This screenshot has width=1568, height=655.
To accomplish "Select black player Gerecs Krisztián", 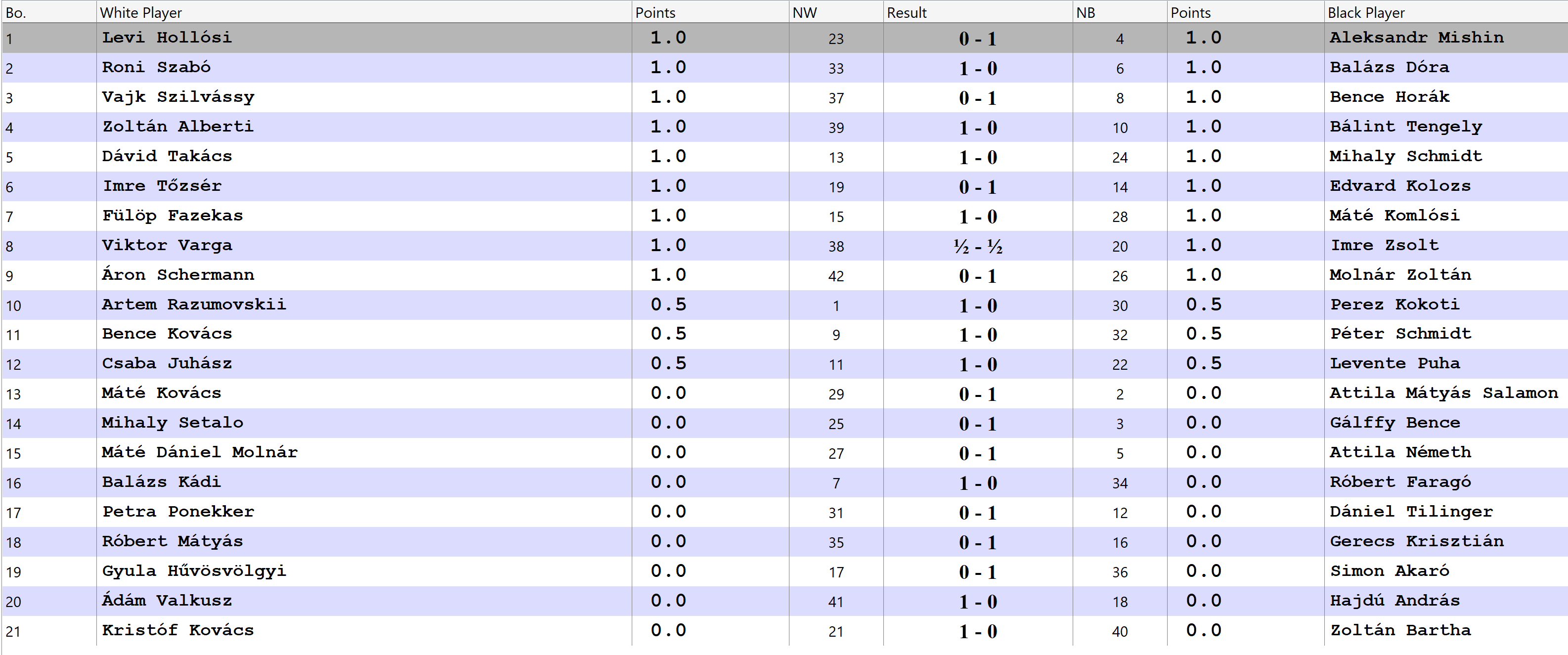I will click(x=1416, y=542).
